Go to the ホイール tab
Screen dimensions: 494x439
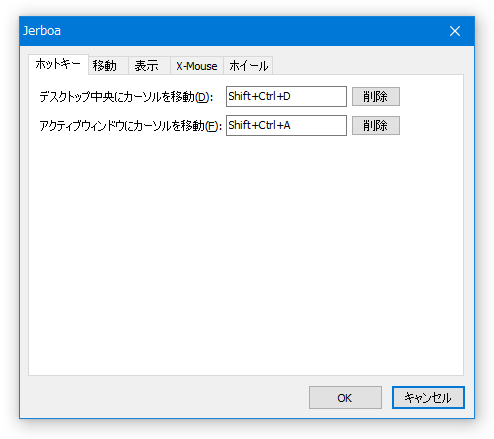point(248,66)
